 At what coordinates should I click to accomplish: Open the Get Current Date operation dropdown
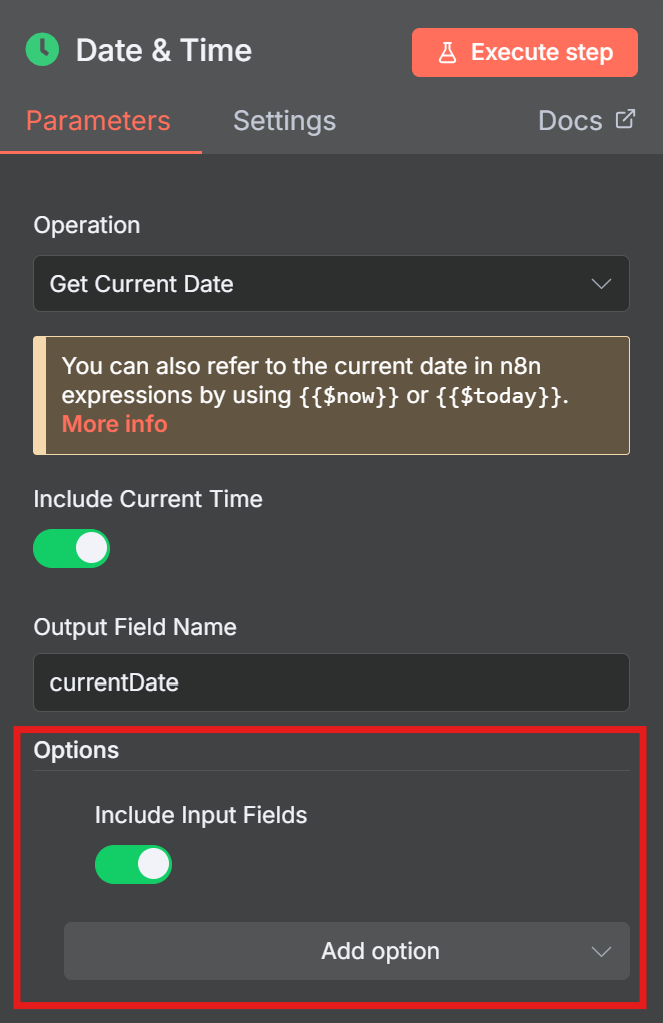(330, 284)
